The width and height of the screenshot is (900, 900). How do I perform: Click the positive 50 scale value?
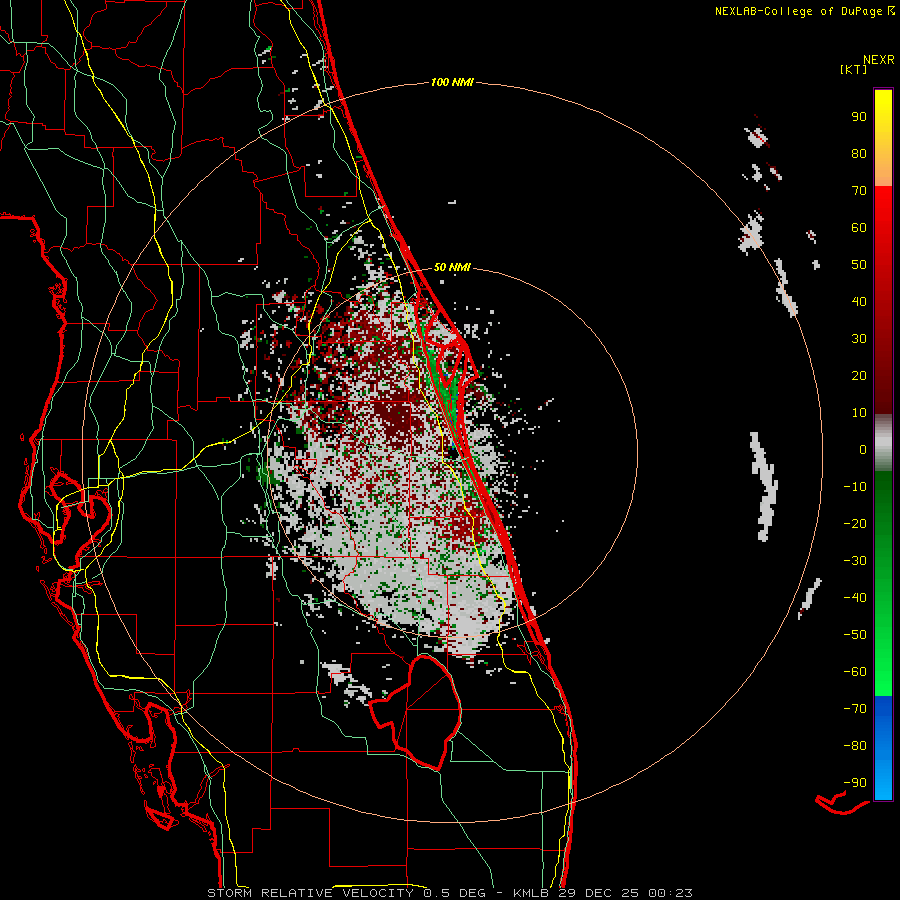[859, 265]
